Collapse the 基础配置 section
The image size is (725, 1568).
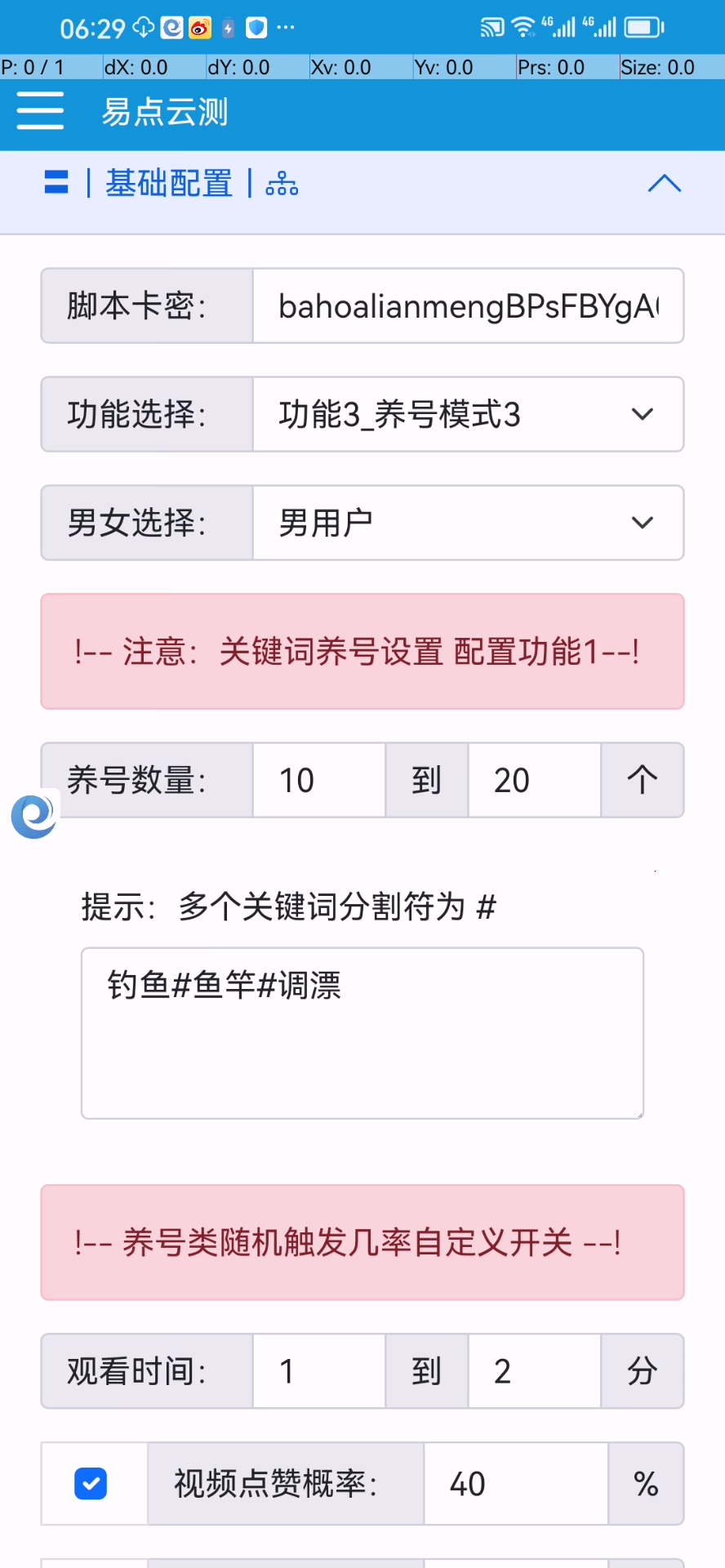[x=664, y=184]
